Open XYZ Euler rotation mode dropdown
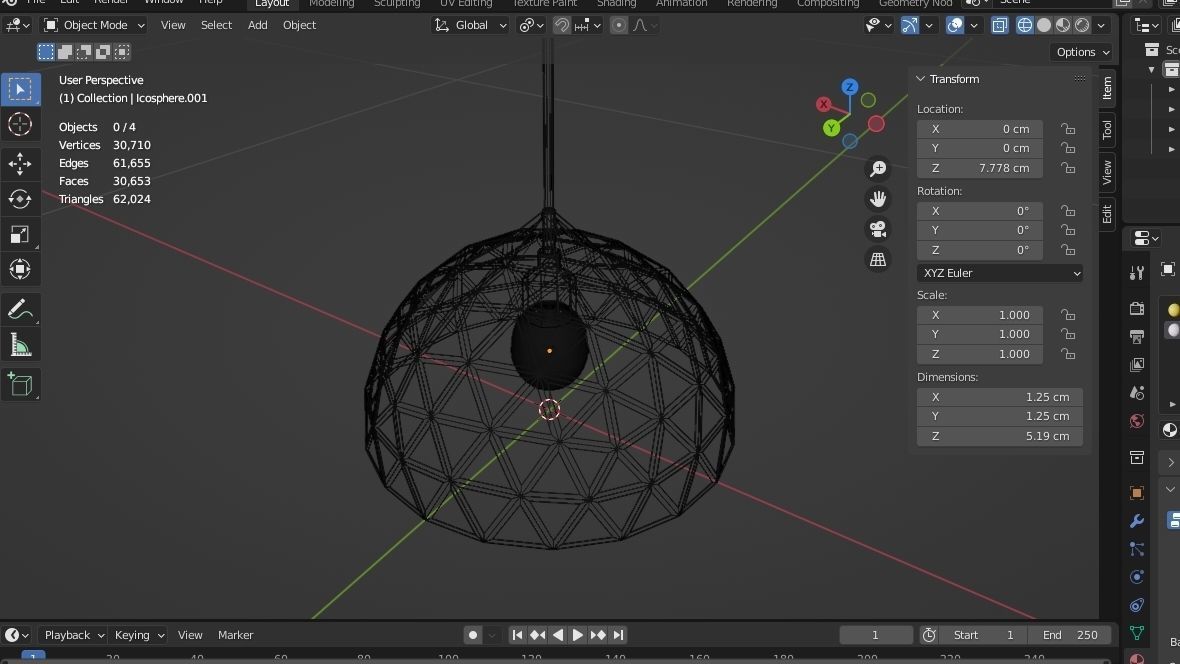Image resolution: width=1180 pixels, height=664 pixels. [x=1000, y=273]
